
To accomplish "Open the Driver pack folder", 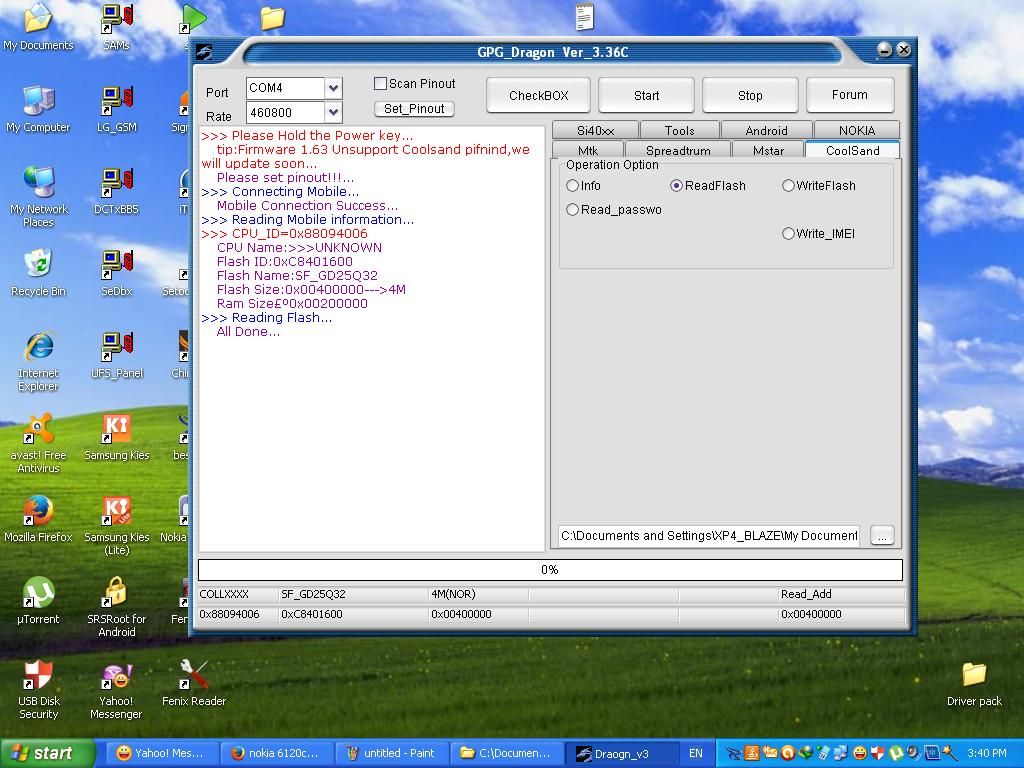I will pos(973,676).
